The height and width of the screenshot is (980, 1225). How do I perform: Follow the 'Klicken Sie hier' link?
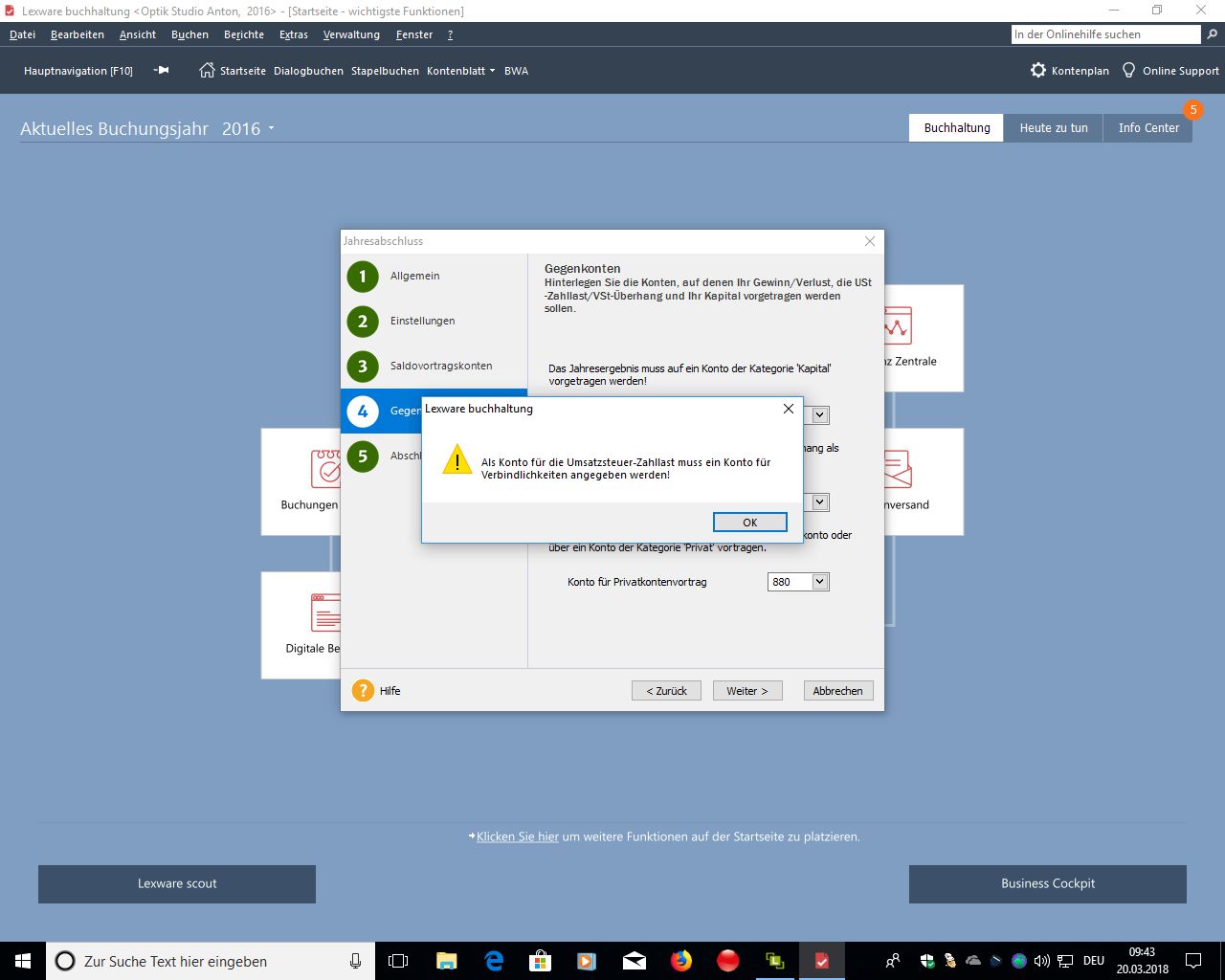[518, 836]
